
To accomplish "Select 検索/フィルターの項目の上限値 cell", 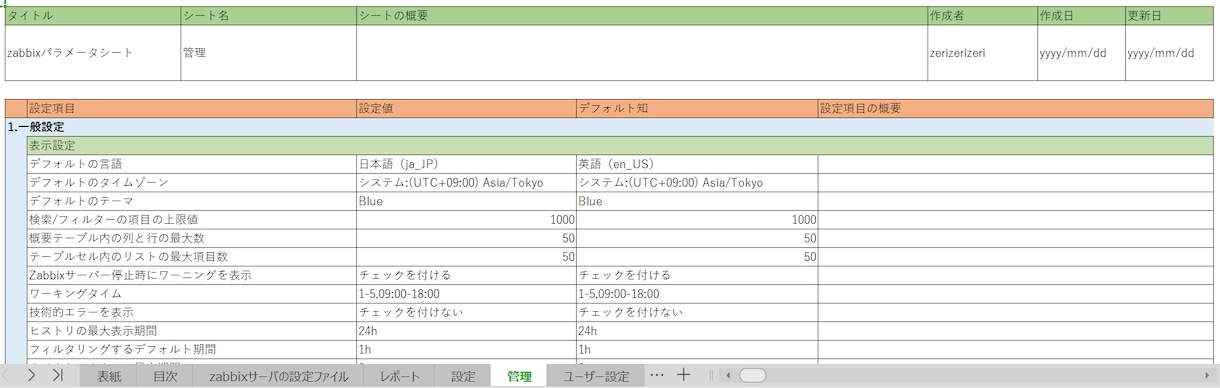I will pos(191,220).
